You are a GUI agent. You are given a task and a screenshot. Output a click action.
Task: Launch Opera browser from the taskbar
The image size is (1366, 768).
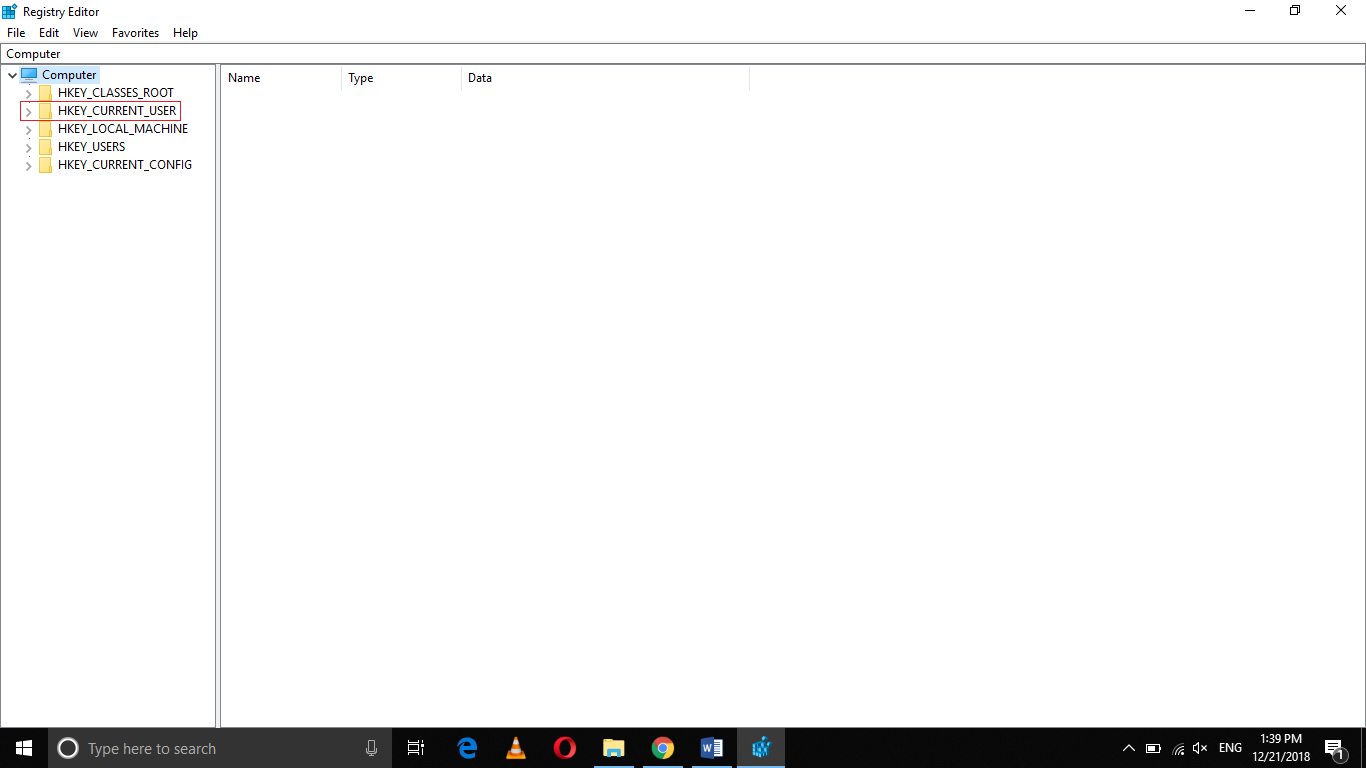[x=564, y=747]
